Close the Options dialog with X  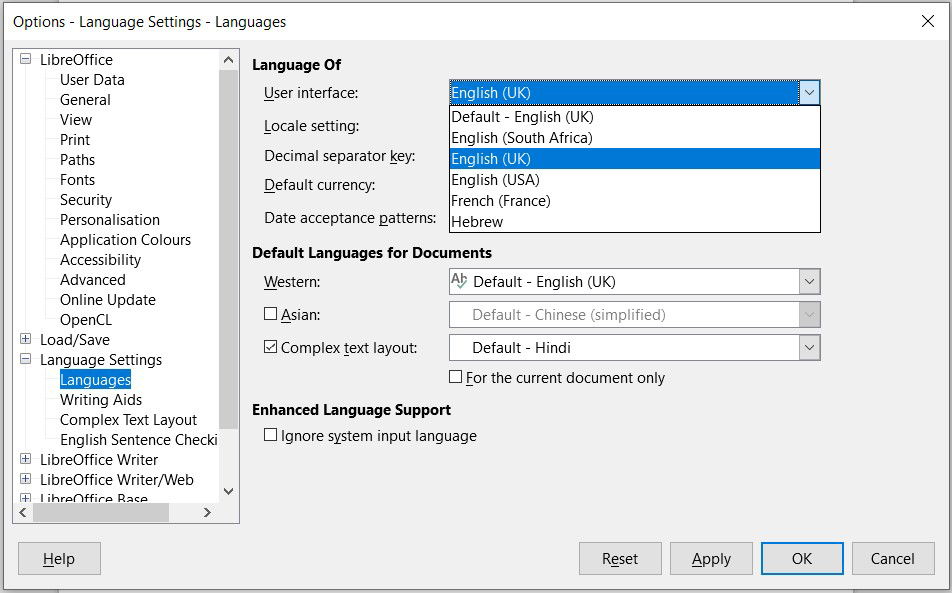tap(928, 21)
